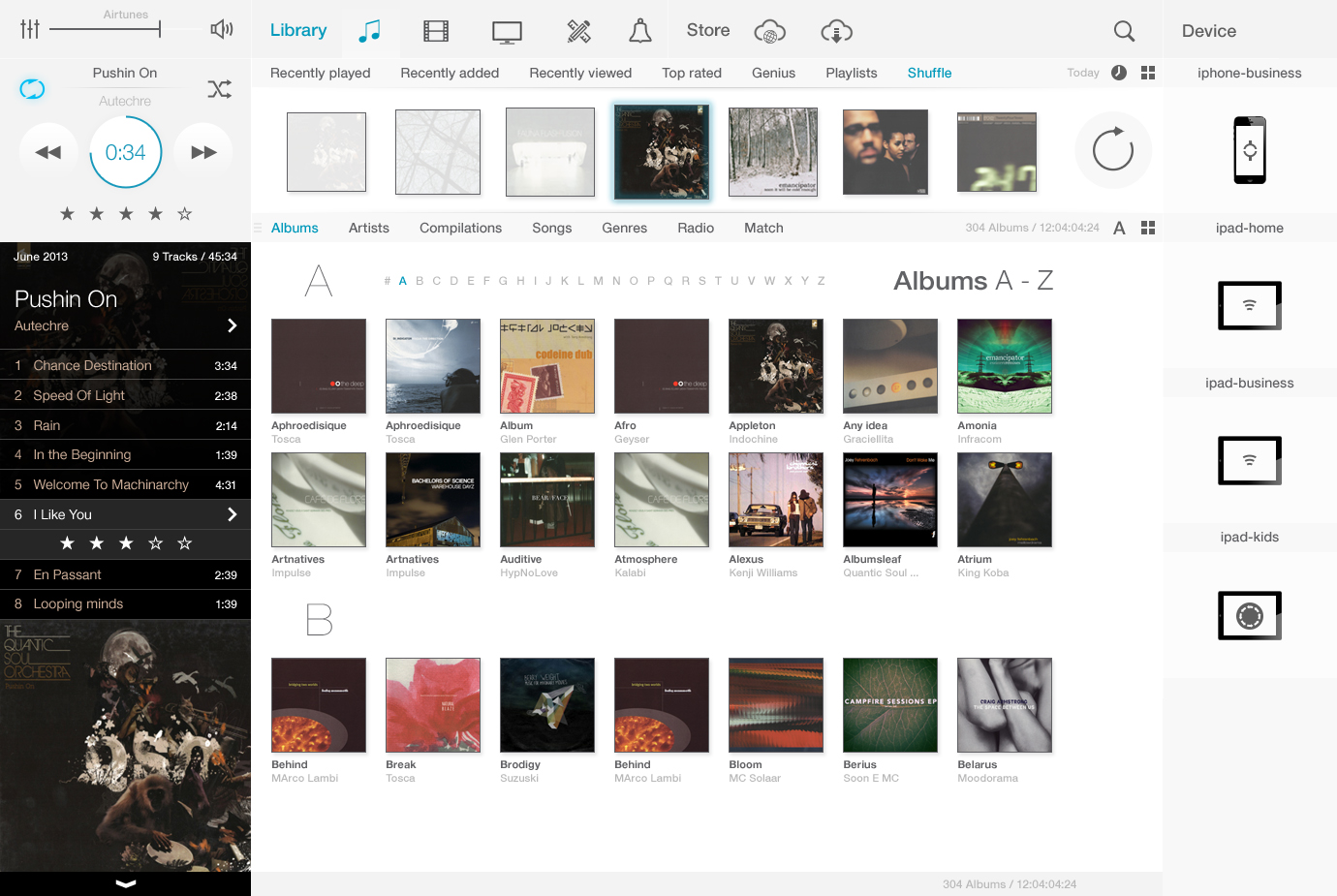The image size is (1337, 896).
Task: Collapse the now playing panel chevron
Action: click(x=126, y=883)
